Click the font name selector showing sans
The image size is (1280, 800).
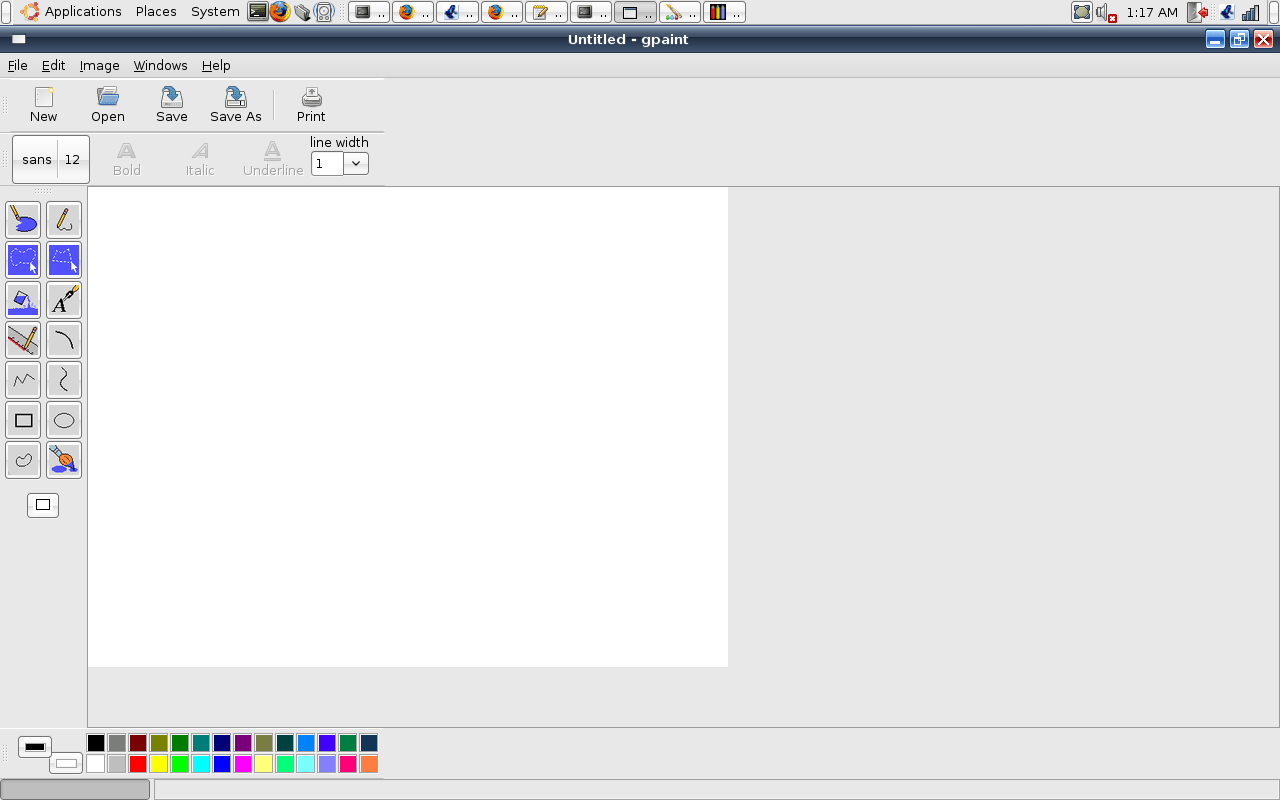36,159
